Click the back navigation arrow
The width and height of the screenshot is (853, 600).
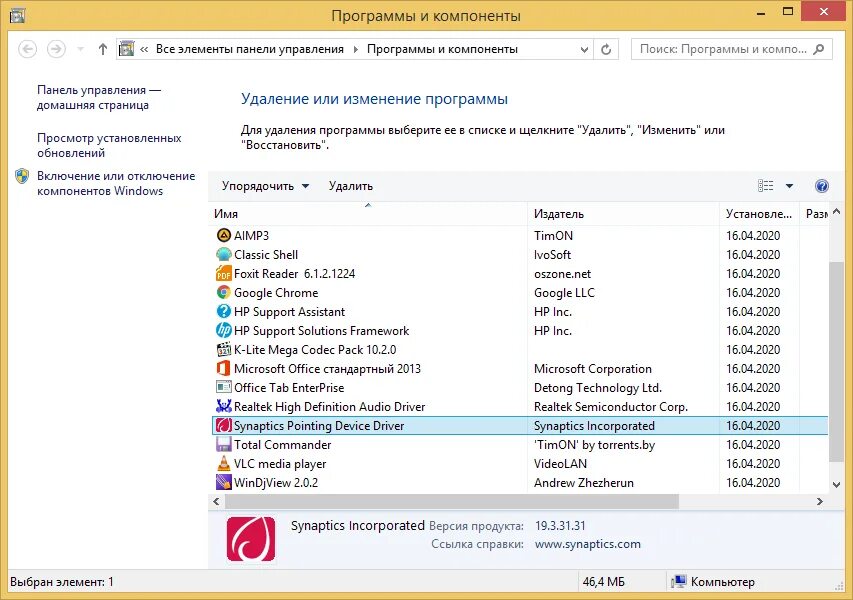(28, 50)
